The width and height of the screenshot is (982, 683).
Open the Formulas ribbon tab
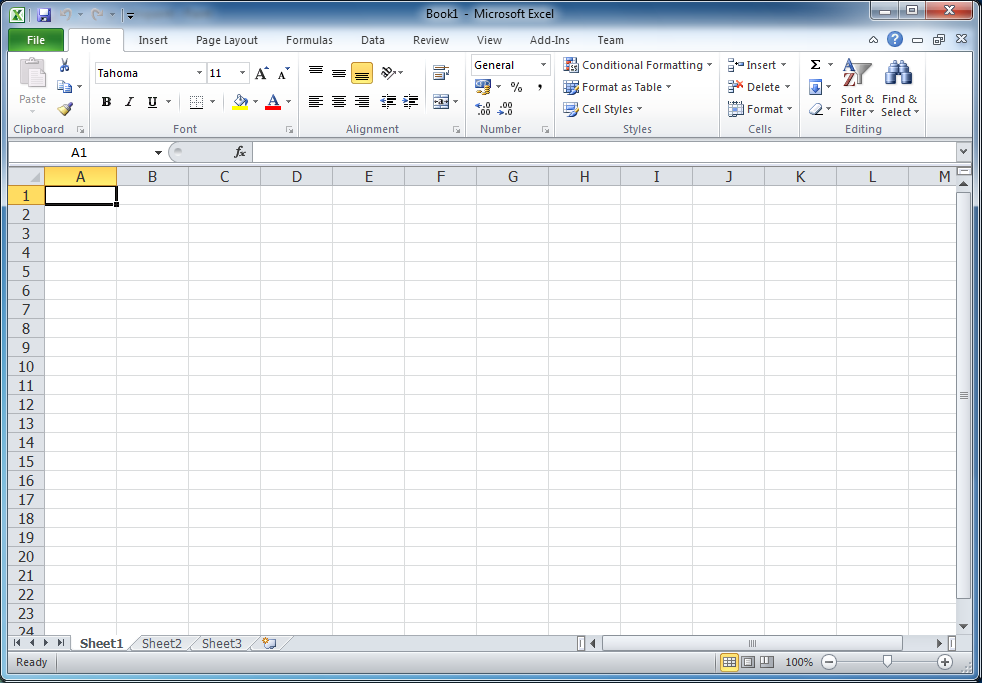[x=309, y=40]
